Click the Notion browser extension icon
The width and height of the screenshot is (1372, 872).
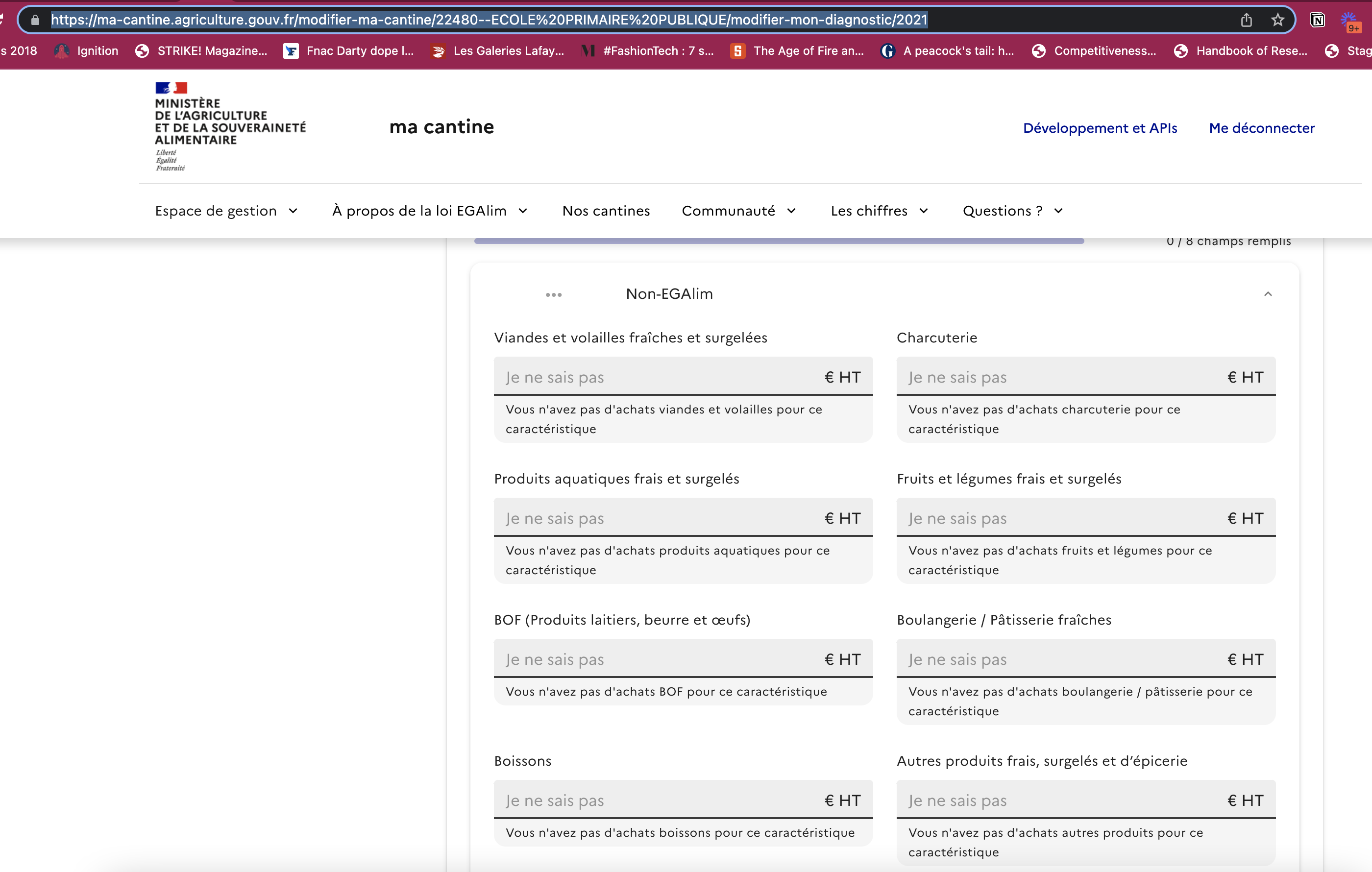tap(1317, 20)
